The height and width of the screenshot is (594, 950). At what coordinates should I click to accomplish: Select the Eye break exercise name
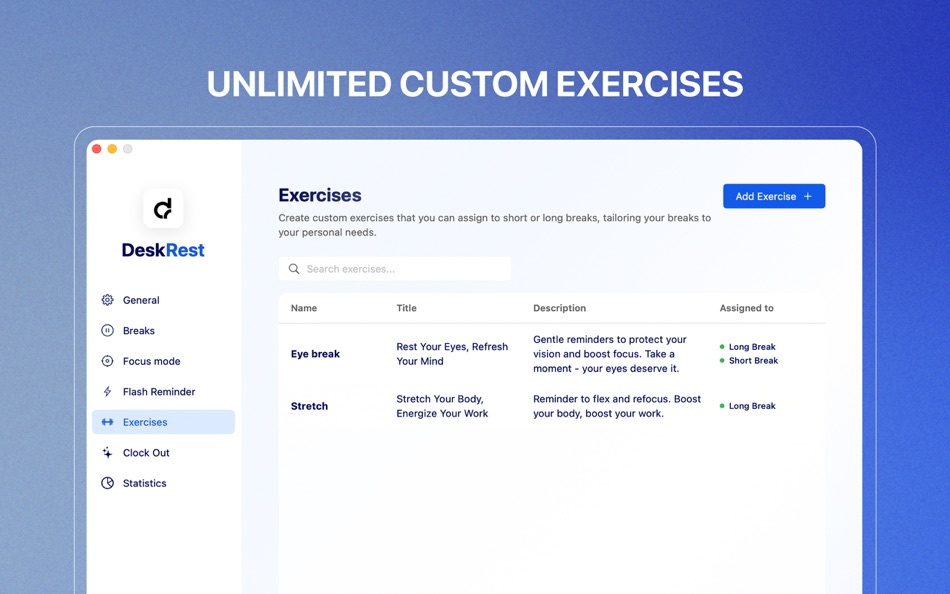coord(315,354)
